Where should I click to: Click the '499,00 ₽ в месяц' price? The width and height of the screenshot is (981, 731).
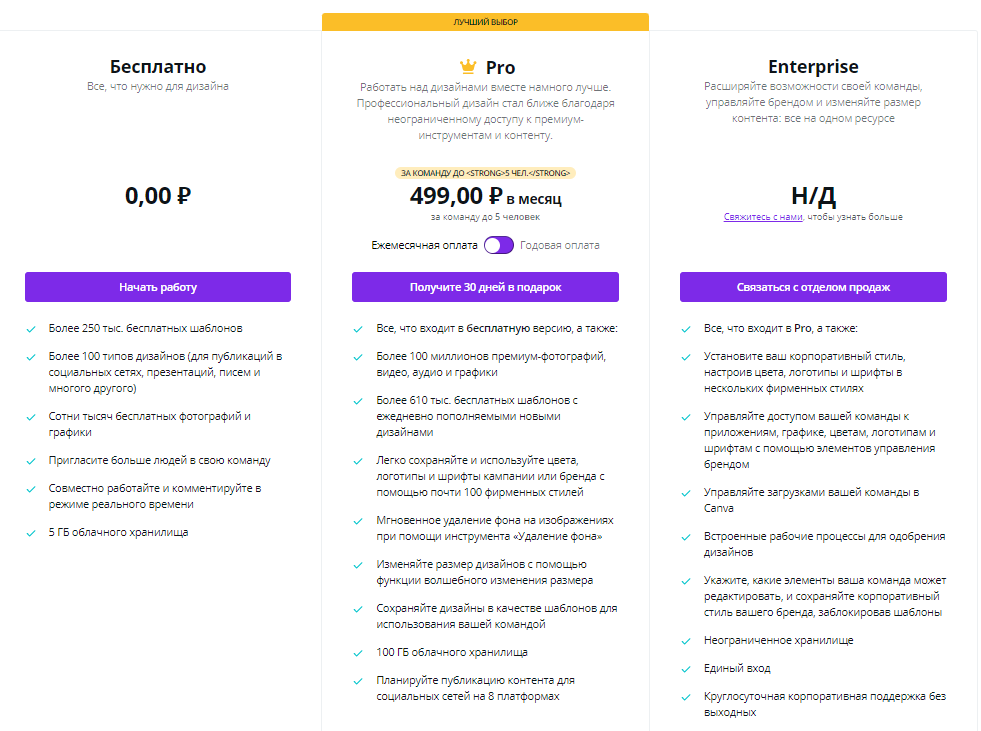[485, 197]
